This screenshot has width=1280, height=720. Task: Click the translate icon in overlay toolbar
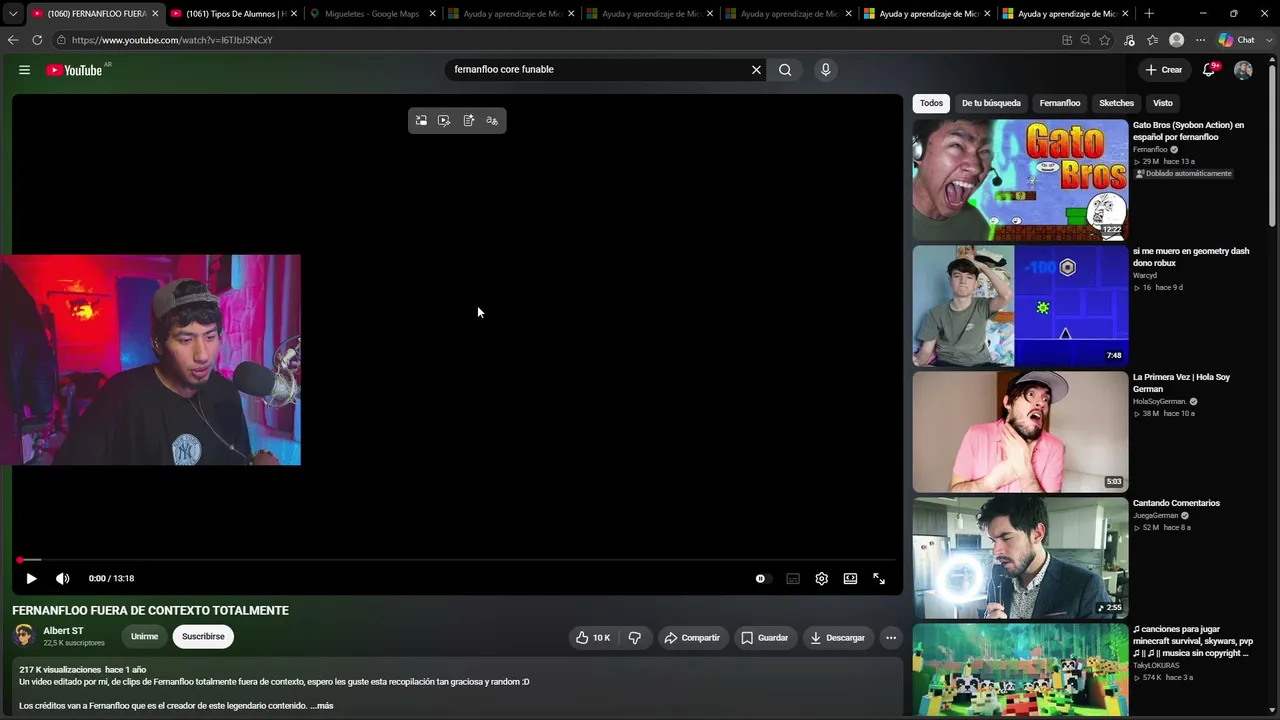pyautogui.click(x=492, y=121)
